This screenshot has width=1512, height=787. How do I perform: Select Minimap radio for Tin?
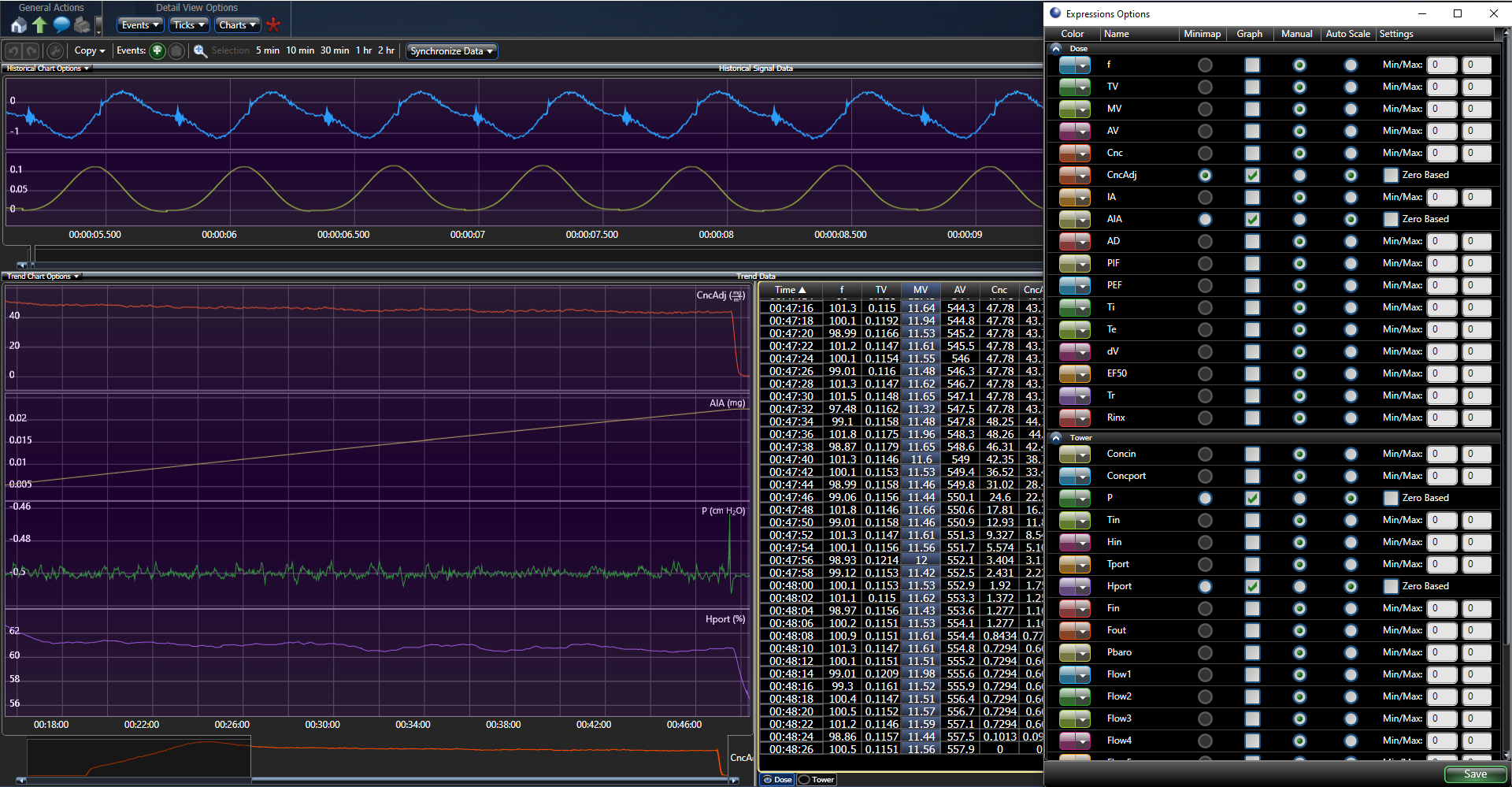click(x=1205, y=520)
